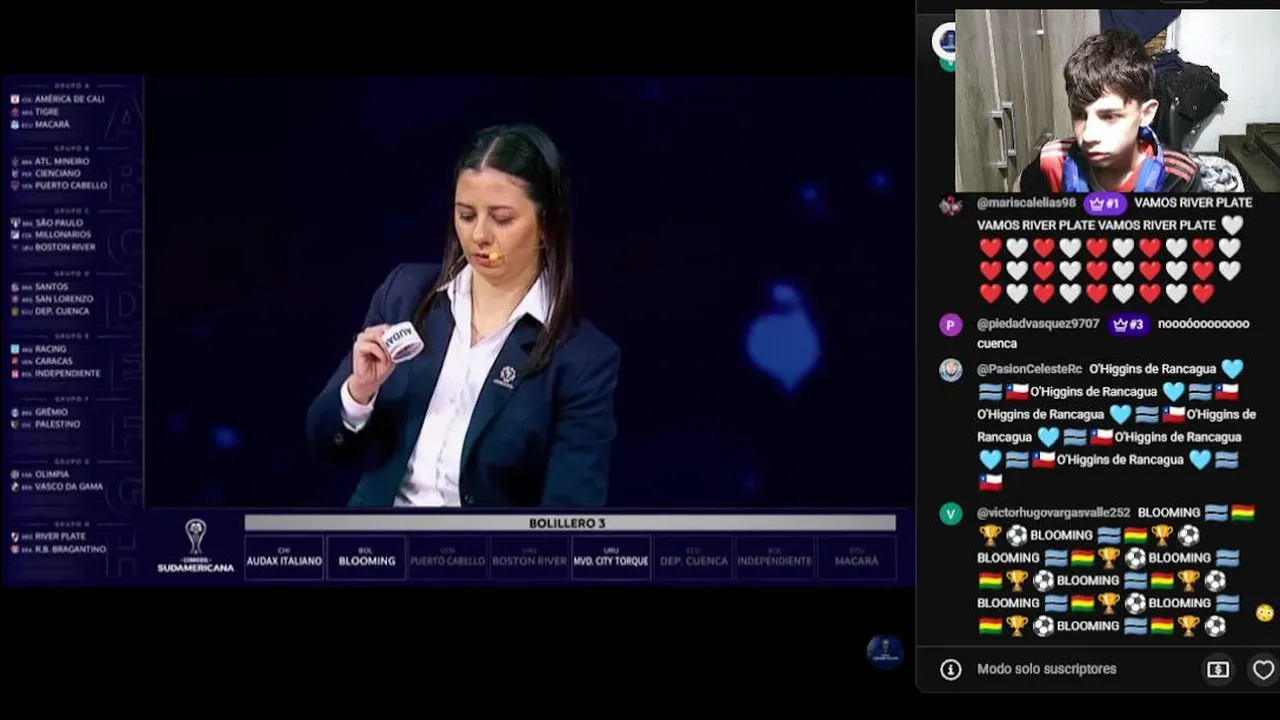
Task: Click PALESTINO in Grupo F list
Action: [x=58, y=424]
